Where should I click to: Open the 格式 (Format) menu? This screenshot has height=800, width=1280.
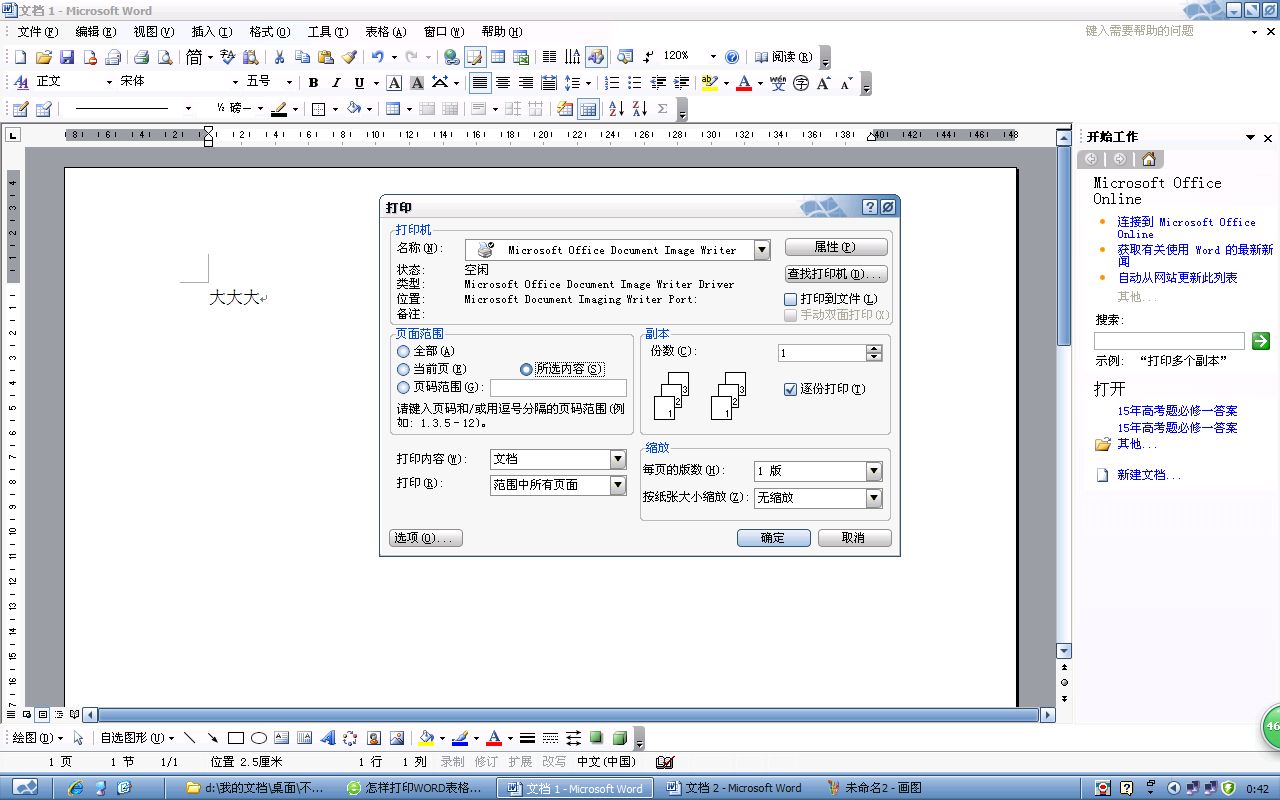point(269,32)
